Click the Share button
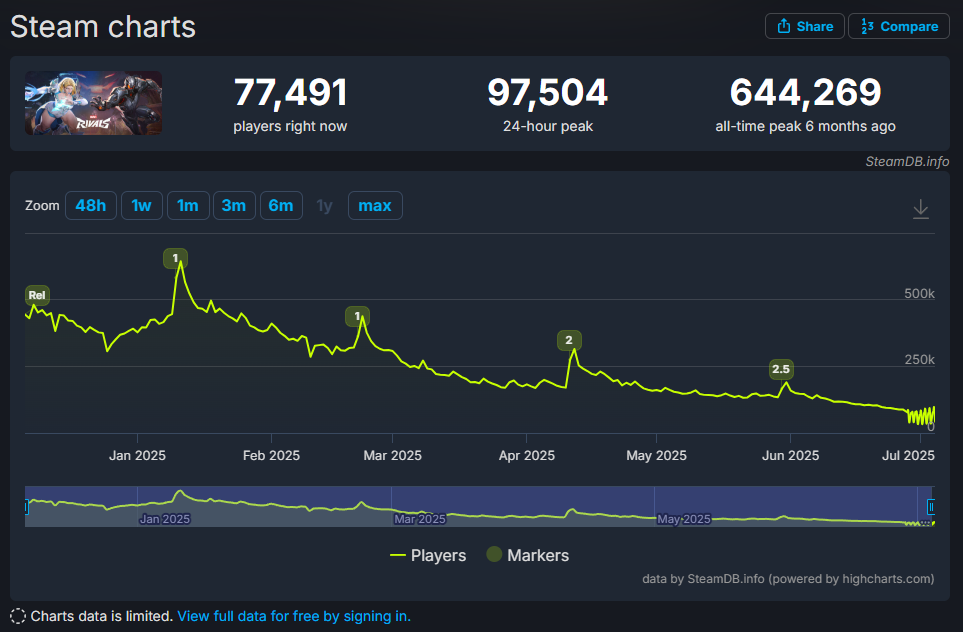The height and width of the screenshot is (632, 963). pos(805,26)
